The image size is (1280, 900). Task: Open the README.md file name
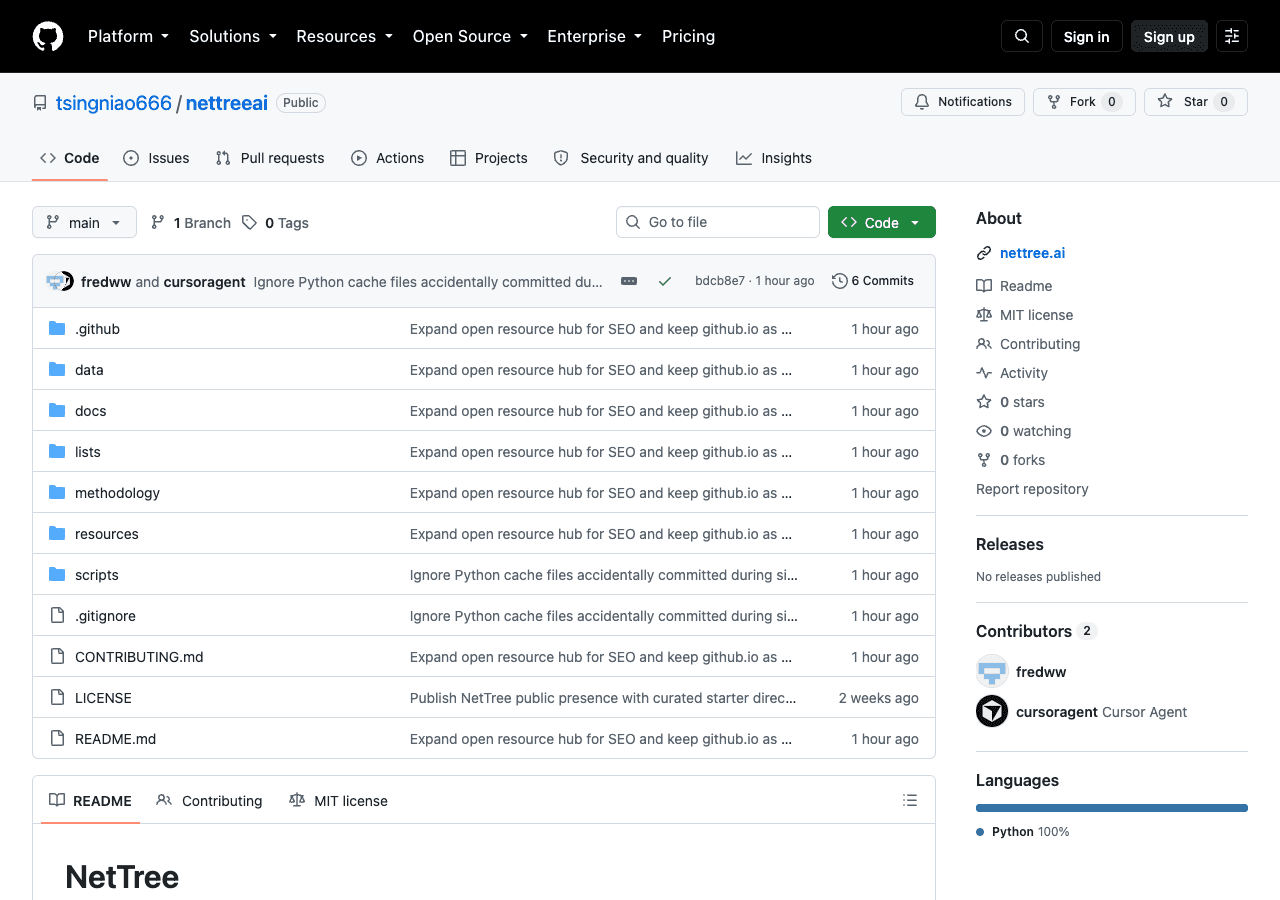coord(116,739)
